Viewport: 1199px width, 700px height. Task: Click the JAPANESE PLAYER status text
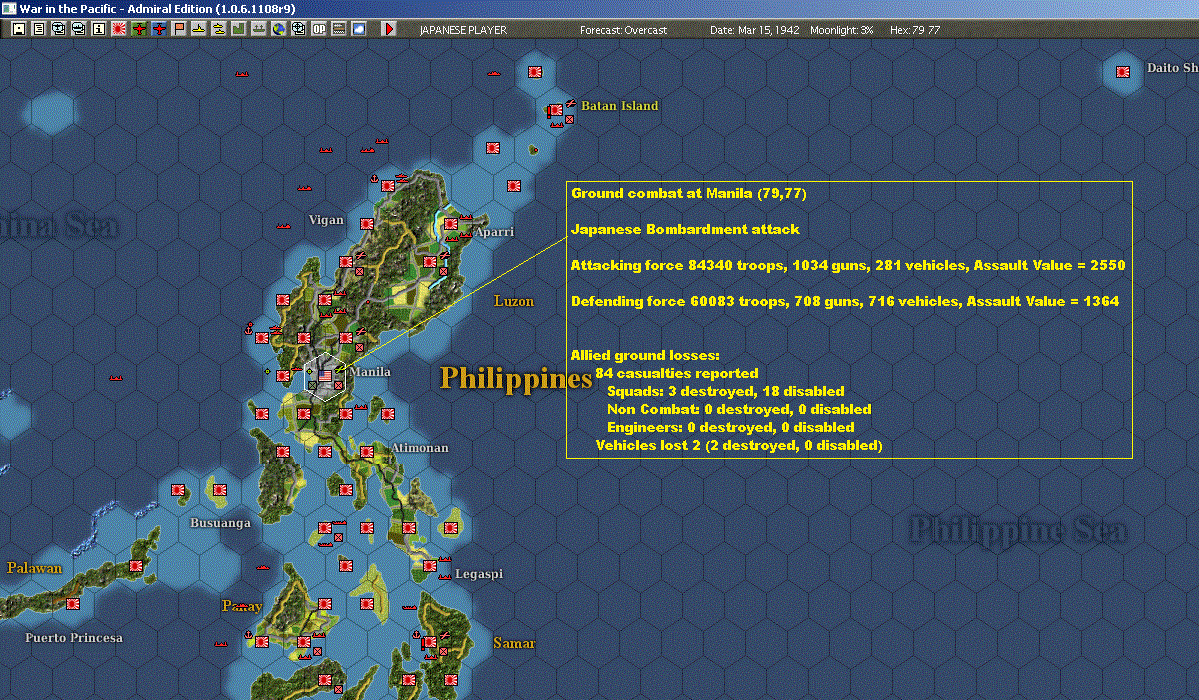[x=463, y=30]
